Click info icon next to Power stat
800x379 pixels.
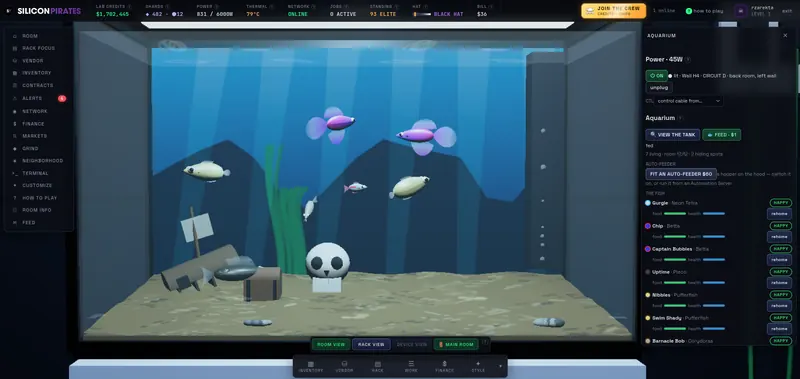tap(216, 7)
